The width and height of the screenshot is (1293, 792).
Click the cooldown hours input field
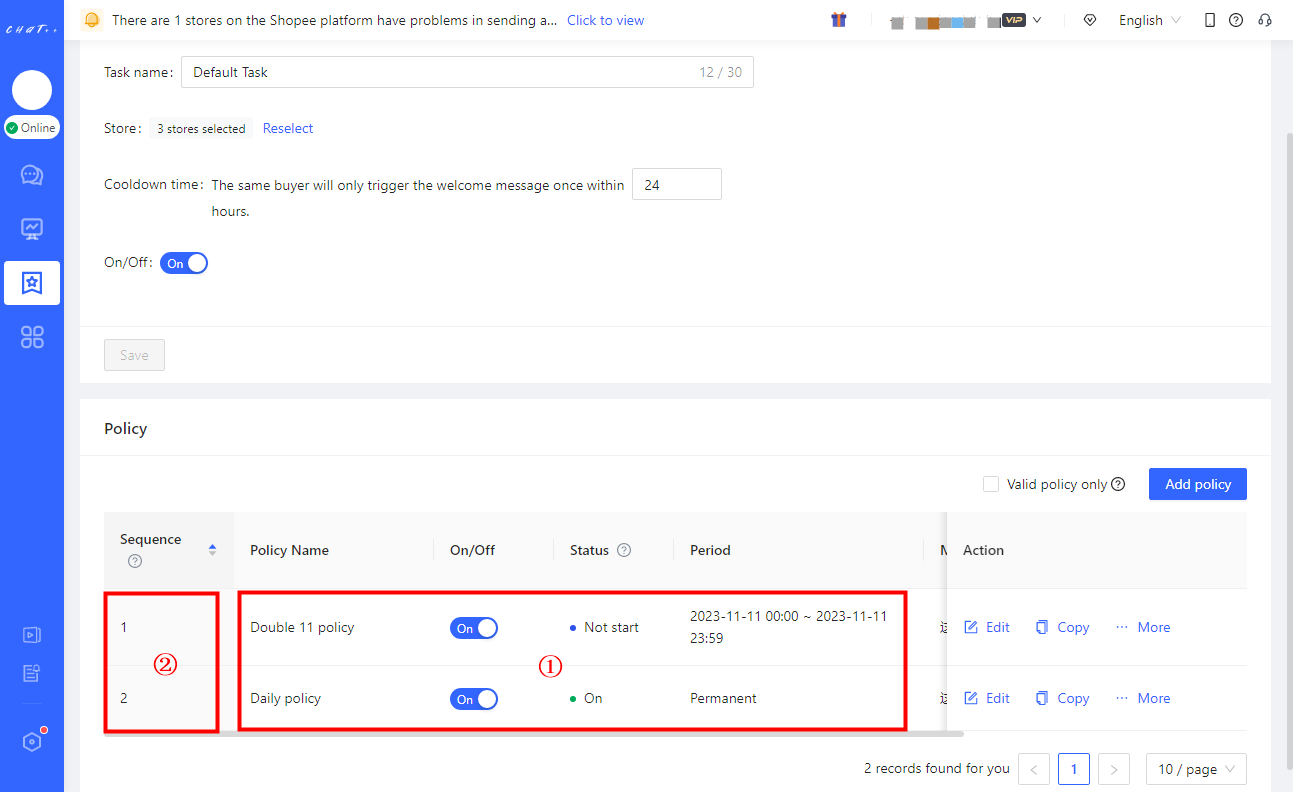tap(677, 185)
